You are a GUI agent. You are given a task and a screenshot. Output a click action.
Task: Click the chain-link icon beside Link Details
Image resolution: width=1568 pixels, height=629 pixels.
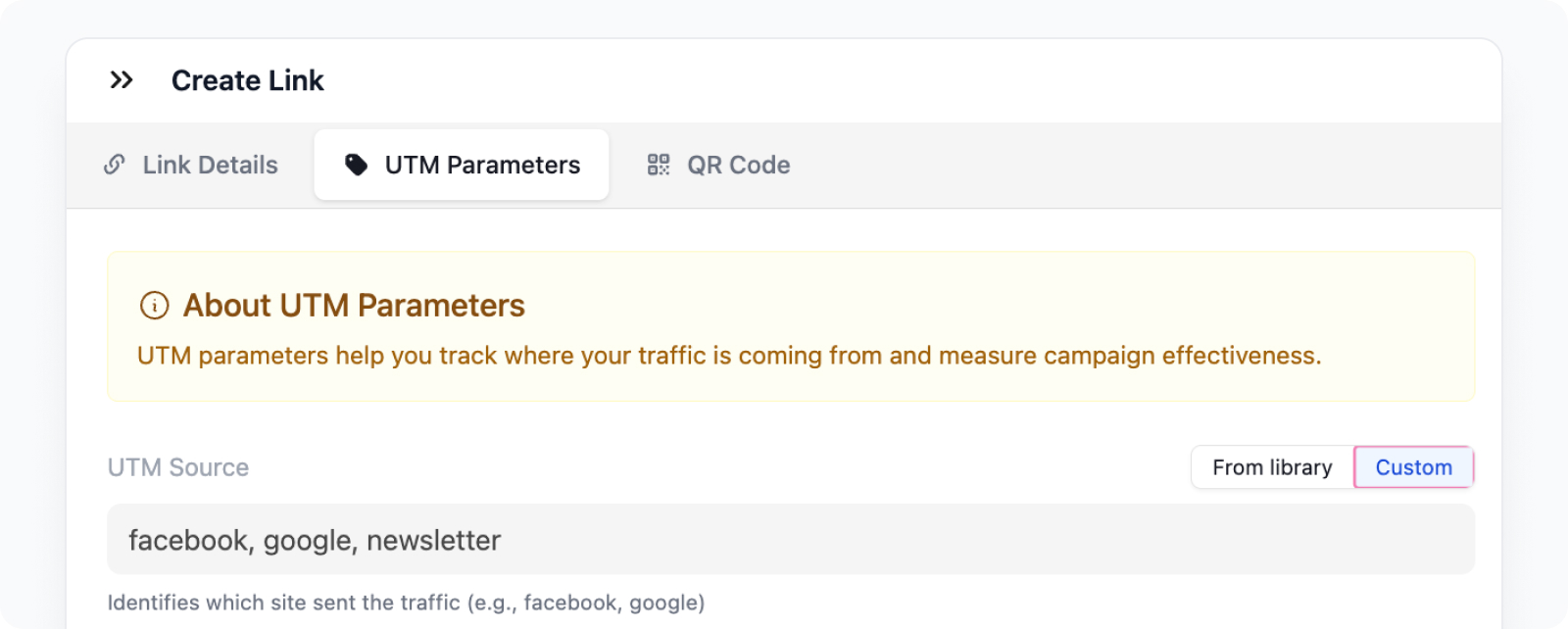pyautogui.click(x=115, y=165)
